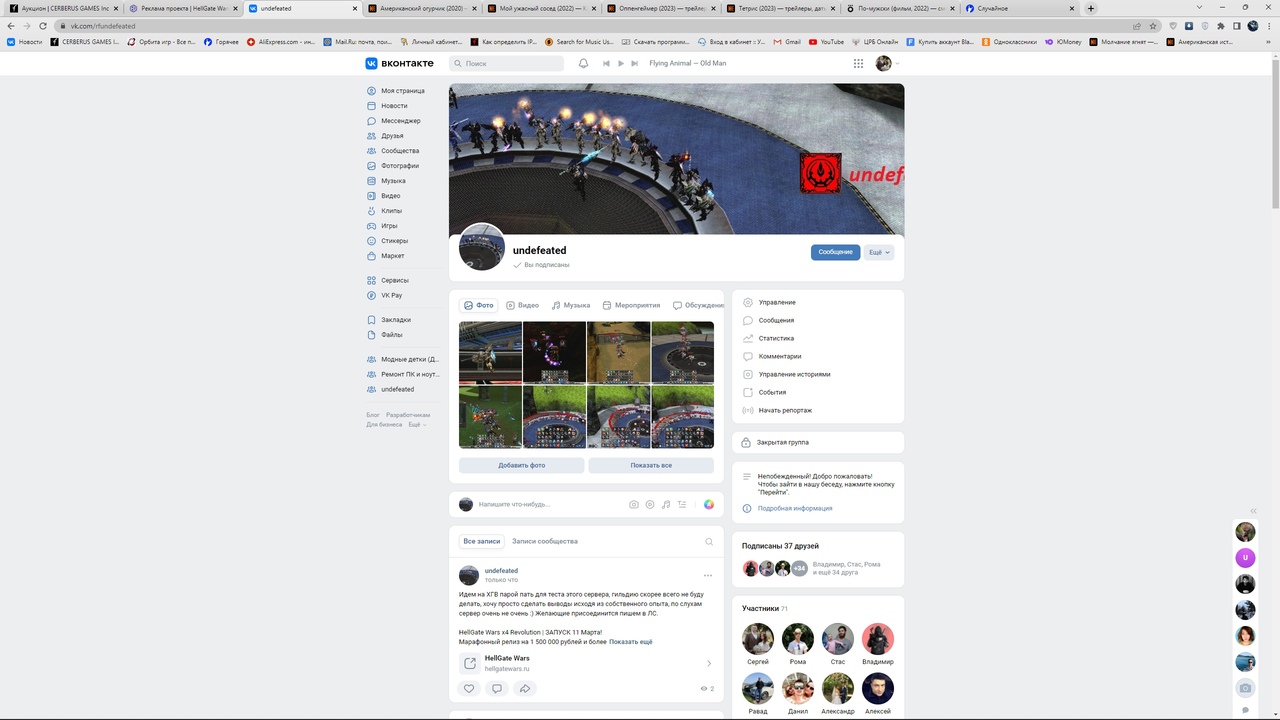Click the Файлы sidebar icon
The height and width of the screenshot is (720, 1280).
[x=372, y=335]
